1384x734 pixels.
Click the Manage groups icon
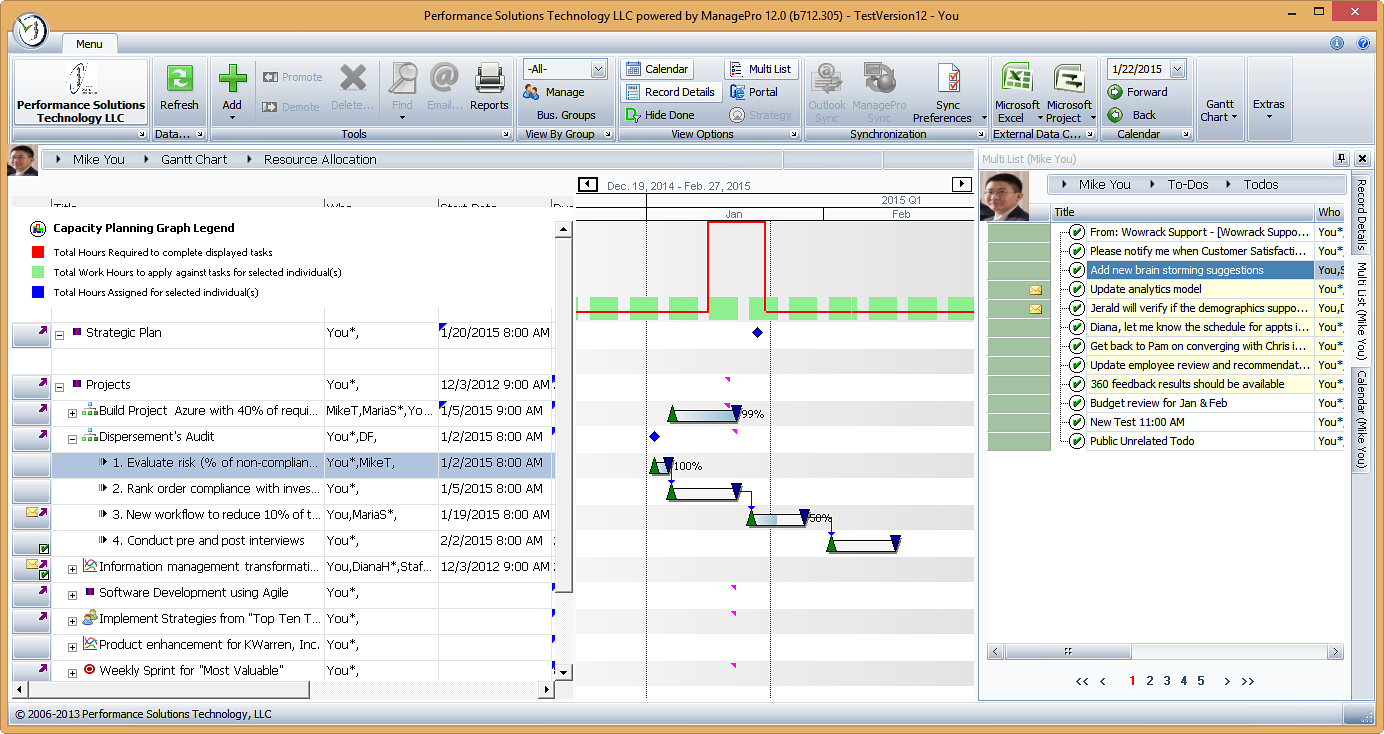click(x=531, y=92)
